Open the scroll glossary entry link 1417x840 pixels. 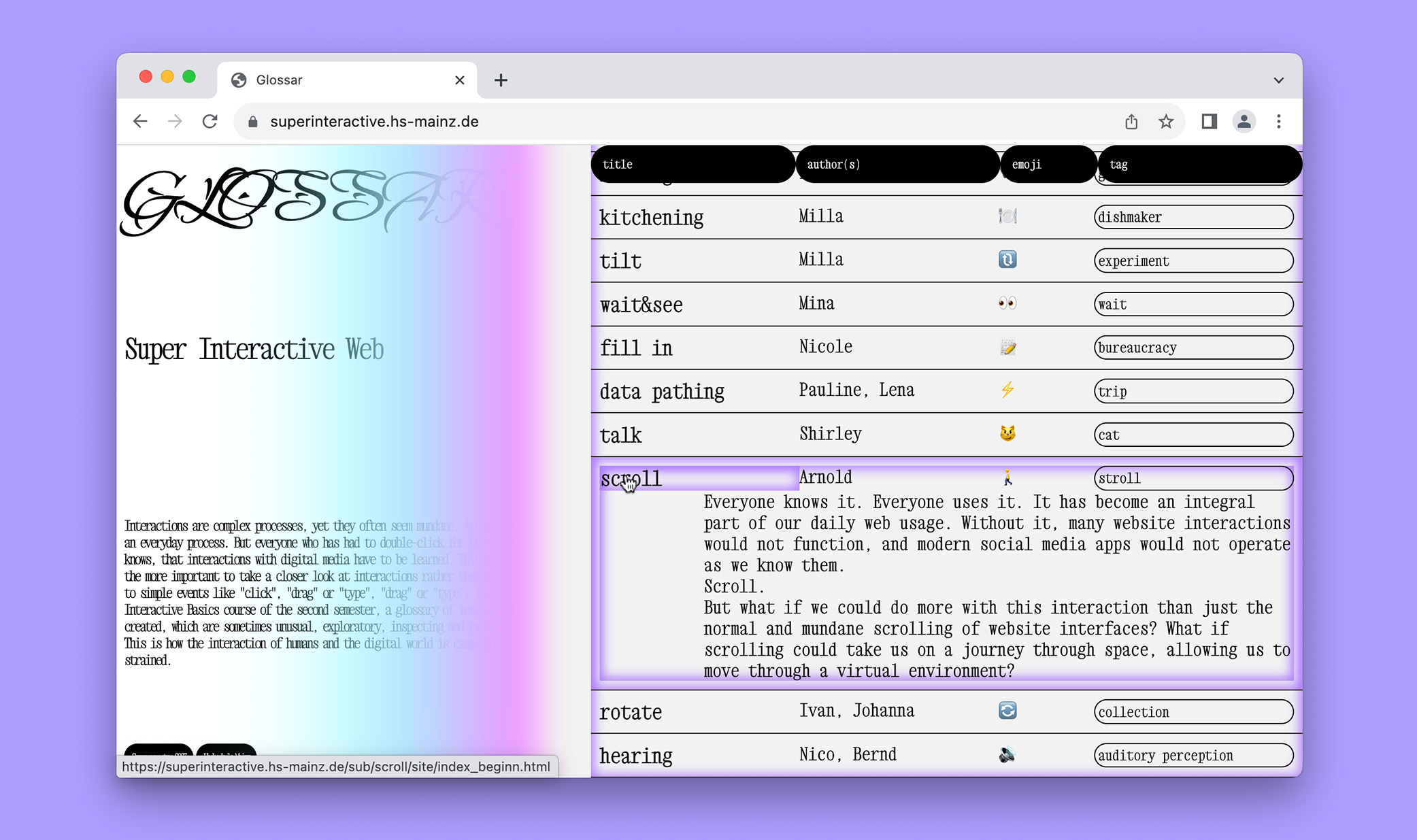click(631, 479)
